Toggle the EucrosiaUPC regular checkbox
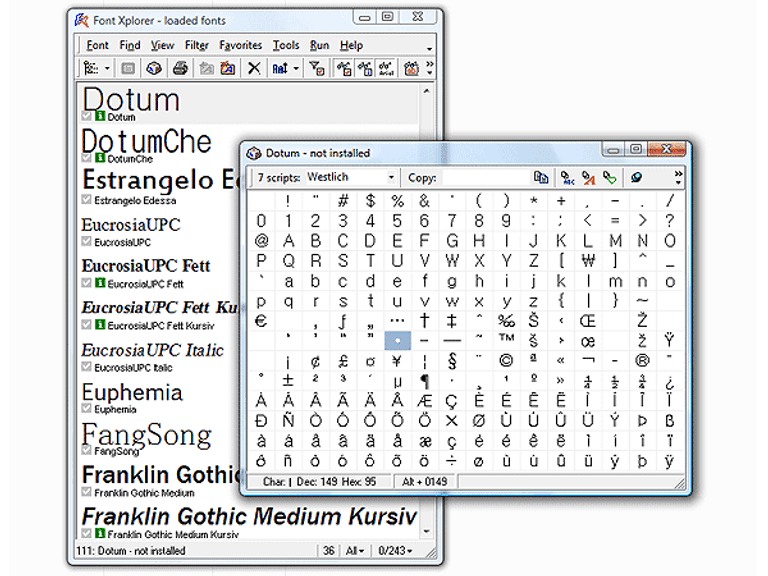Viewport: 768px width, 576px height. point(87,241)
